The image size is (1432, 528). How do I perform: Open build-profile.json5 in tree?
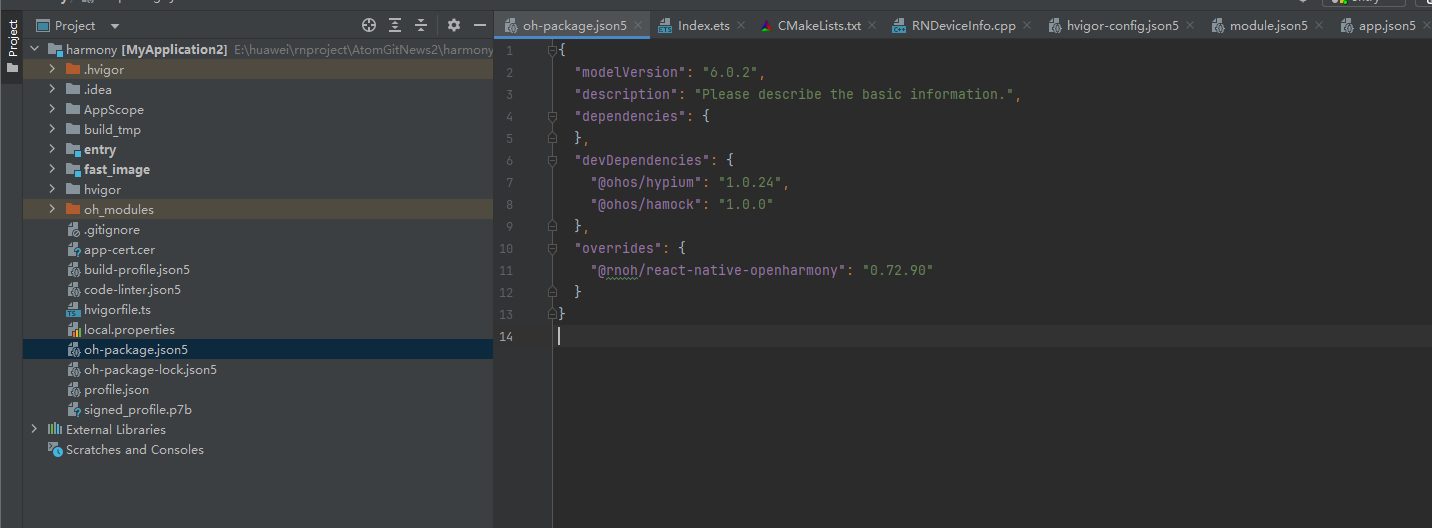(137, 270)
